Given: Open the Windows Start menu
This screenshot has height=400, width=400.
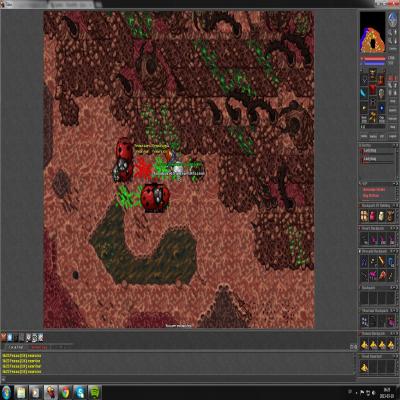Looking at the screenshot, I should tap(6, 393).
